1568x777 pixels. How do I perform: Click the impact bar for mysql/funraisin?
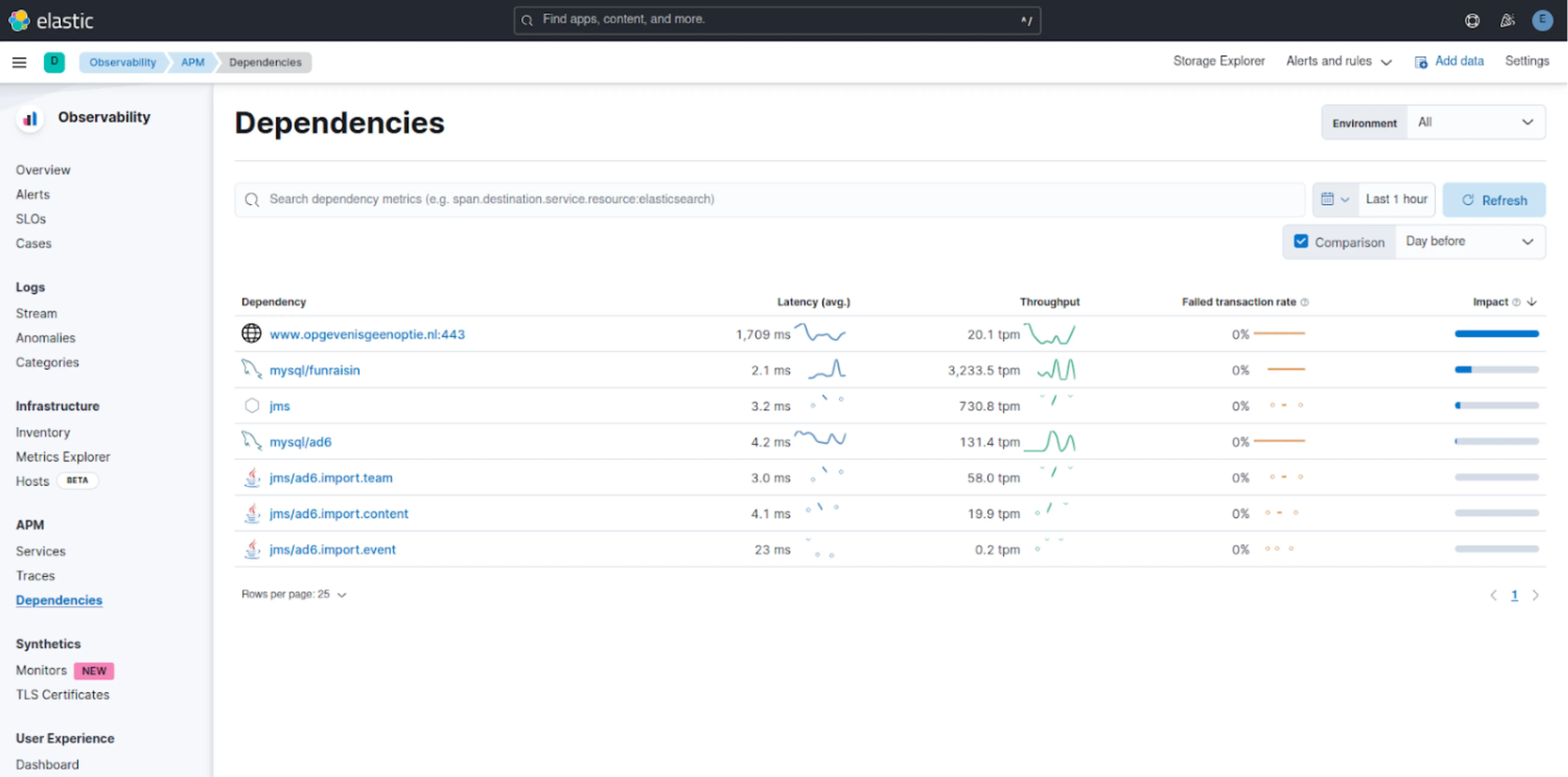(1496, 369)
